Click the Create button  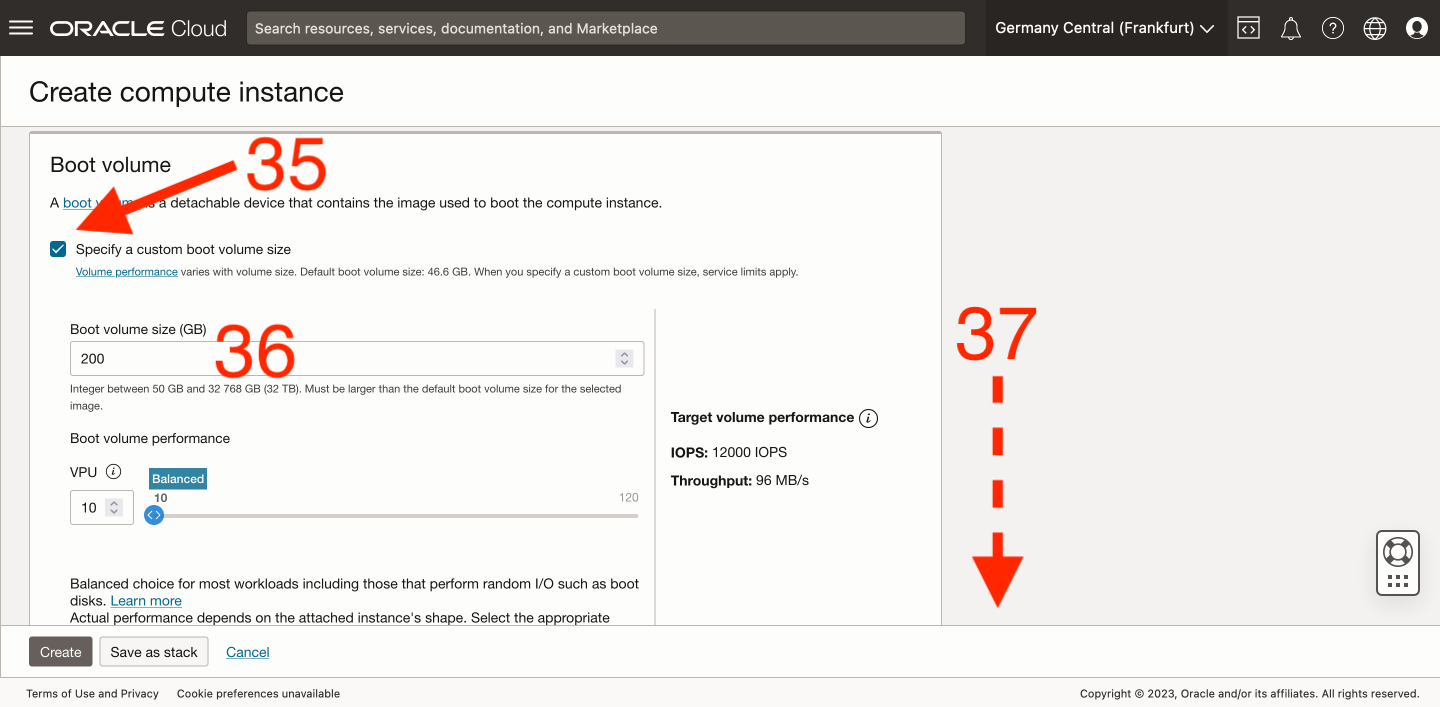(x=60, y=652)
